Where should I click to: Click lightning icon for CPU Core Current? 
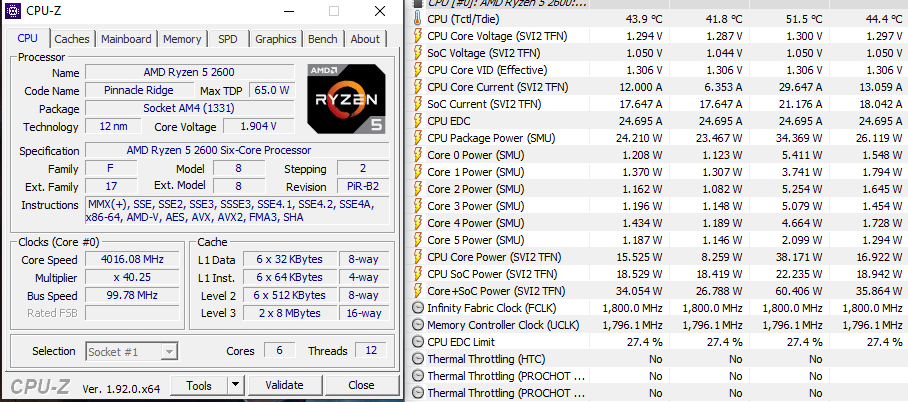coord(418,87)
